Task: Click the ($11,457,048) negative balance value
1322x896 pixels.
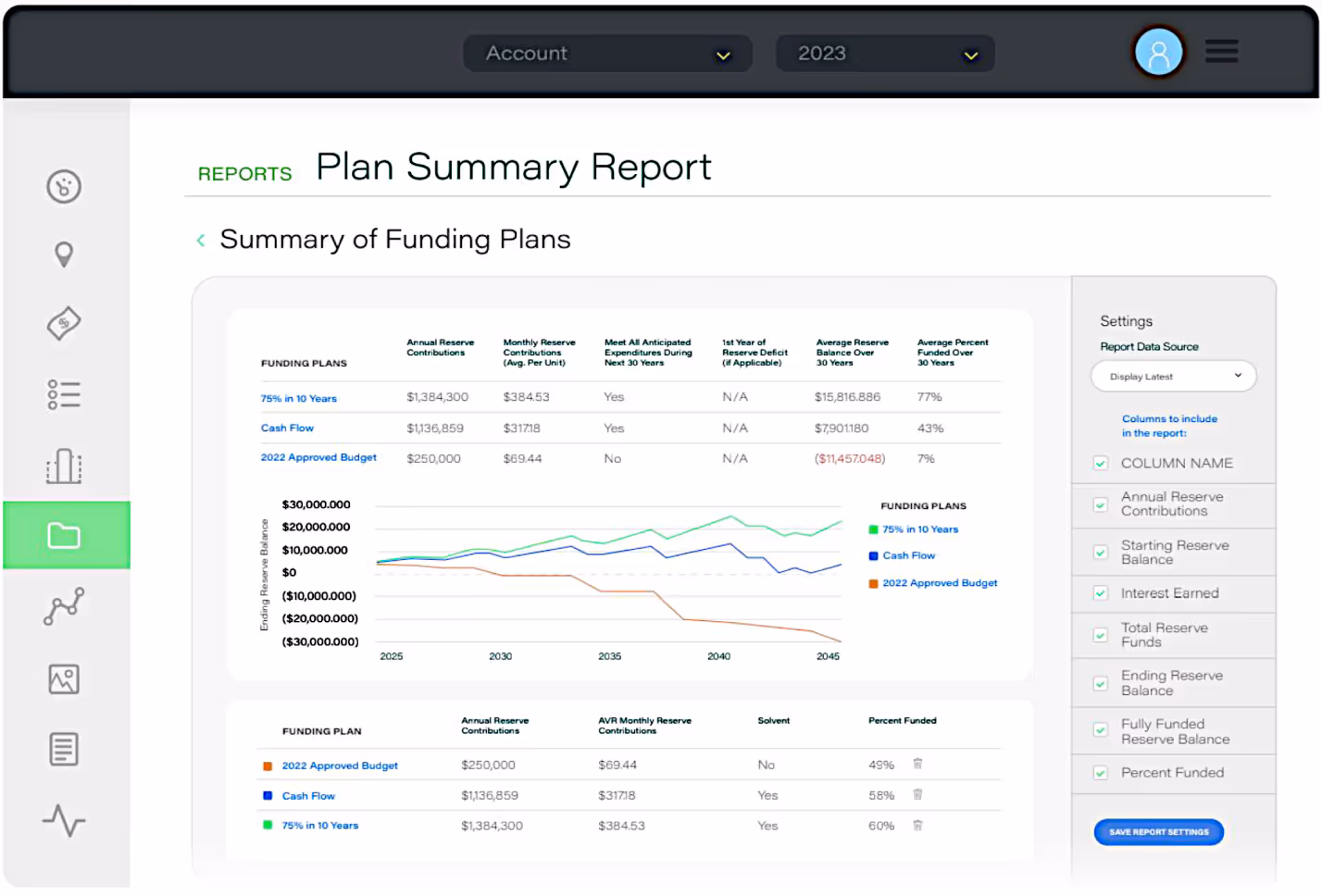Action: [849, 459]
